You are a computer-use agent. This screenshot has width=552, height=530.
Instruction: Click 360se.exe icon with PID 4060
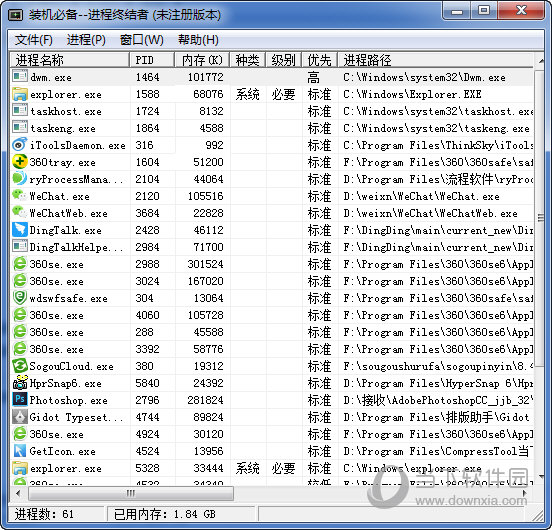[20, 315]
